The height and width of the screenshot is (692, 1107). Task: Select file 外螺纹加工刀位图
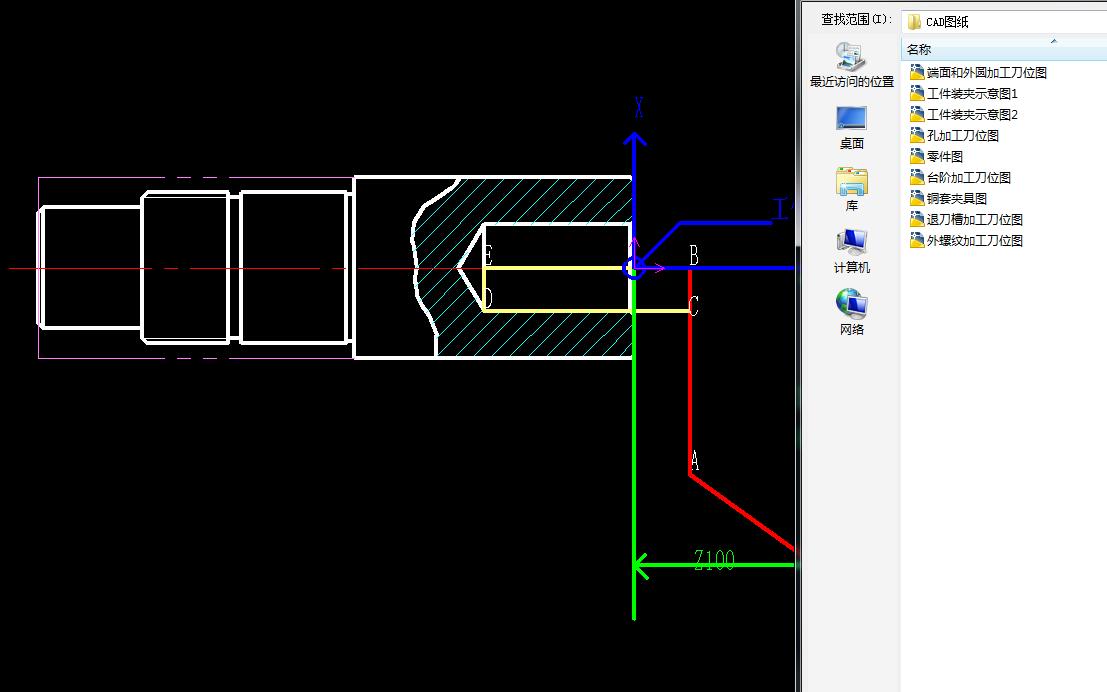(x=966, y=241)
